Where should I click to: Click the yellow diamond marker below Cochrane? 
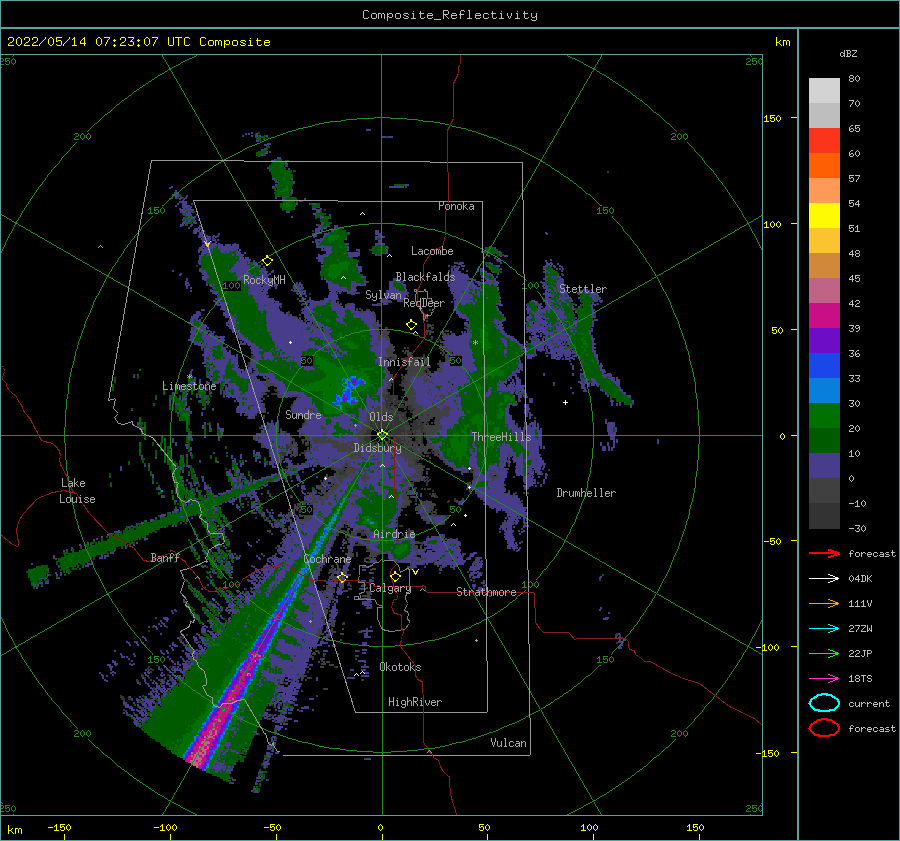click(x=342, y=577)
